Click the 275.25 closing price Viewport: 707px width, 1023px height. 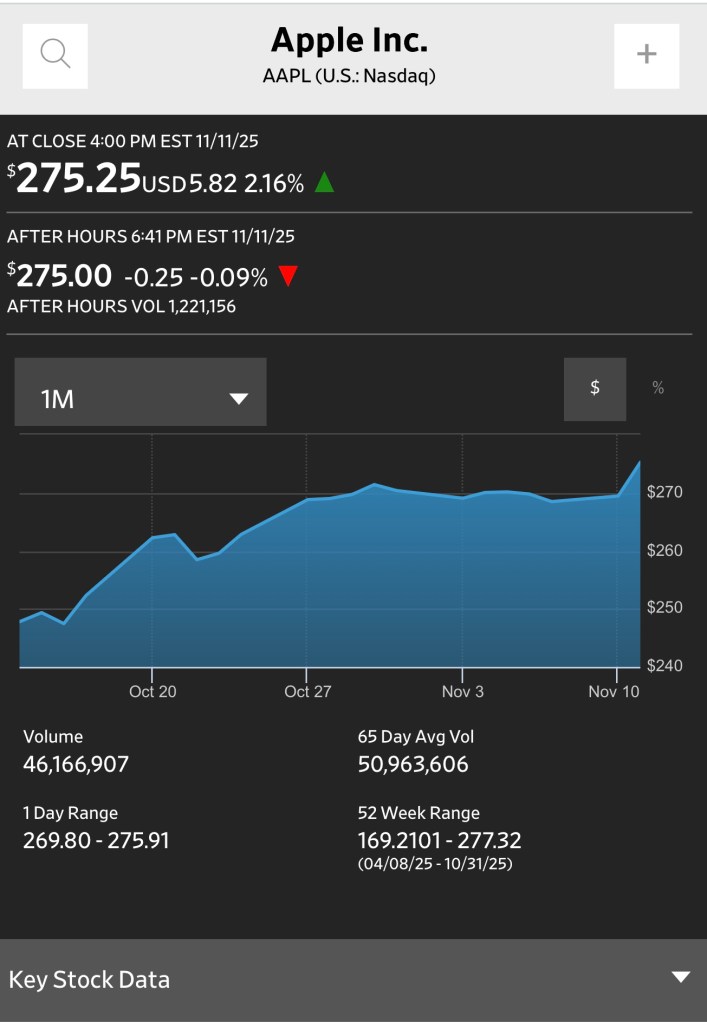click(x=79, y=178)
